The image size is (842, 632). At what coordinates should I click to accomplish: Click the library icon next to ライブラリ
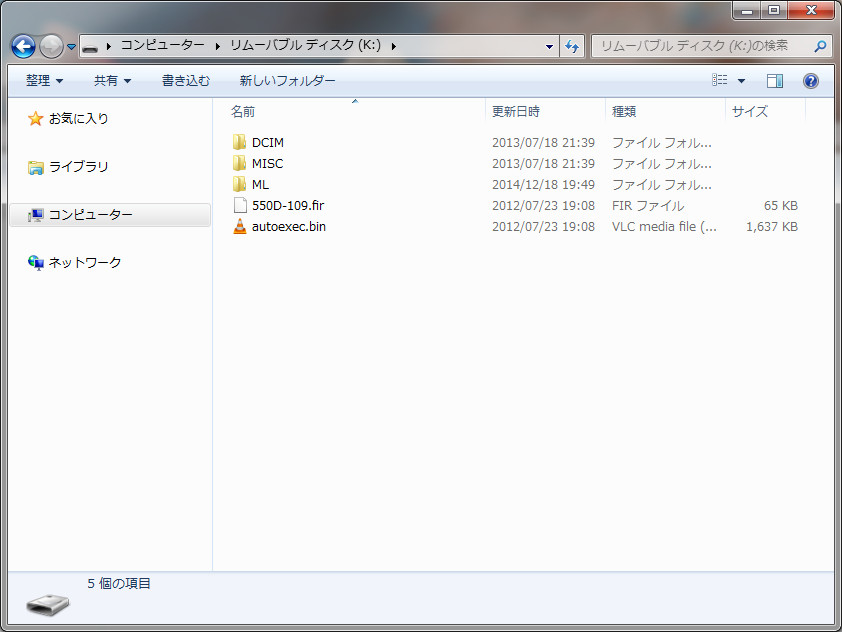35,168
